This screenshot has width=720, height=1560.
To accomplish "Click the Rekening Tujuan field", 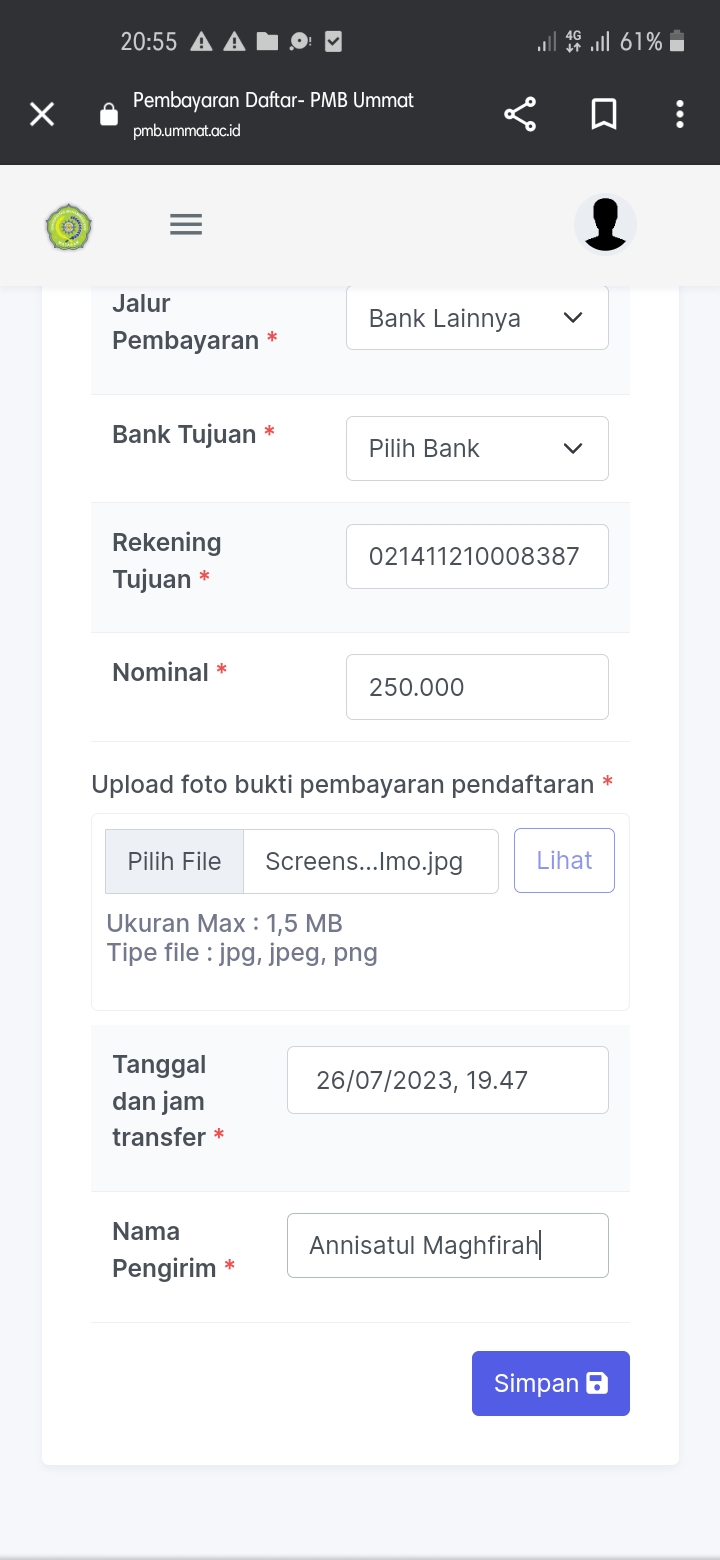I will (477, 557).
